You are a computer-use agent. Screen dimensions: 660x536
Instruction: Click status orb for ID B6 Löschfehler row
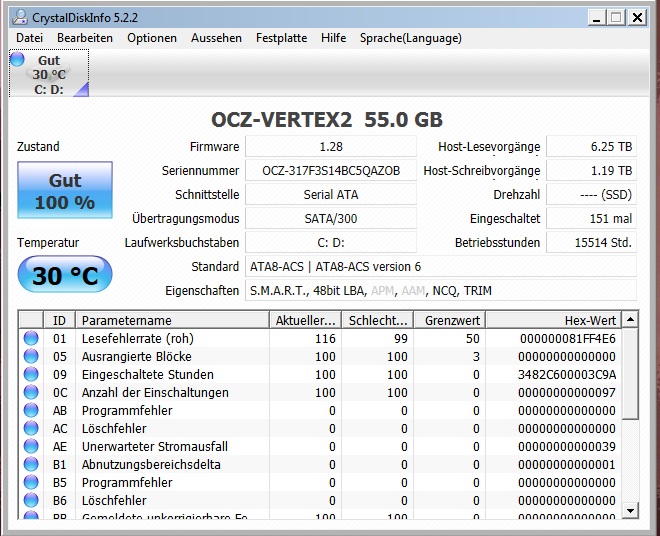coord(31,500)
